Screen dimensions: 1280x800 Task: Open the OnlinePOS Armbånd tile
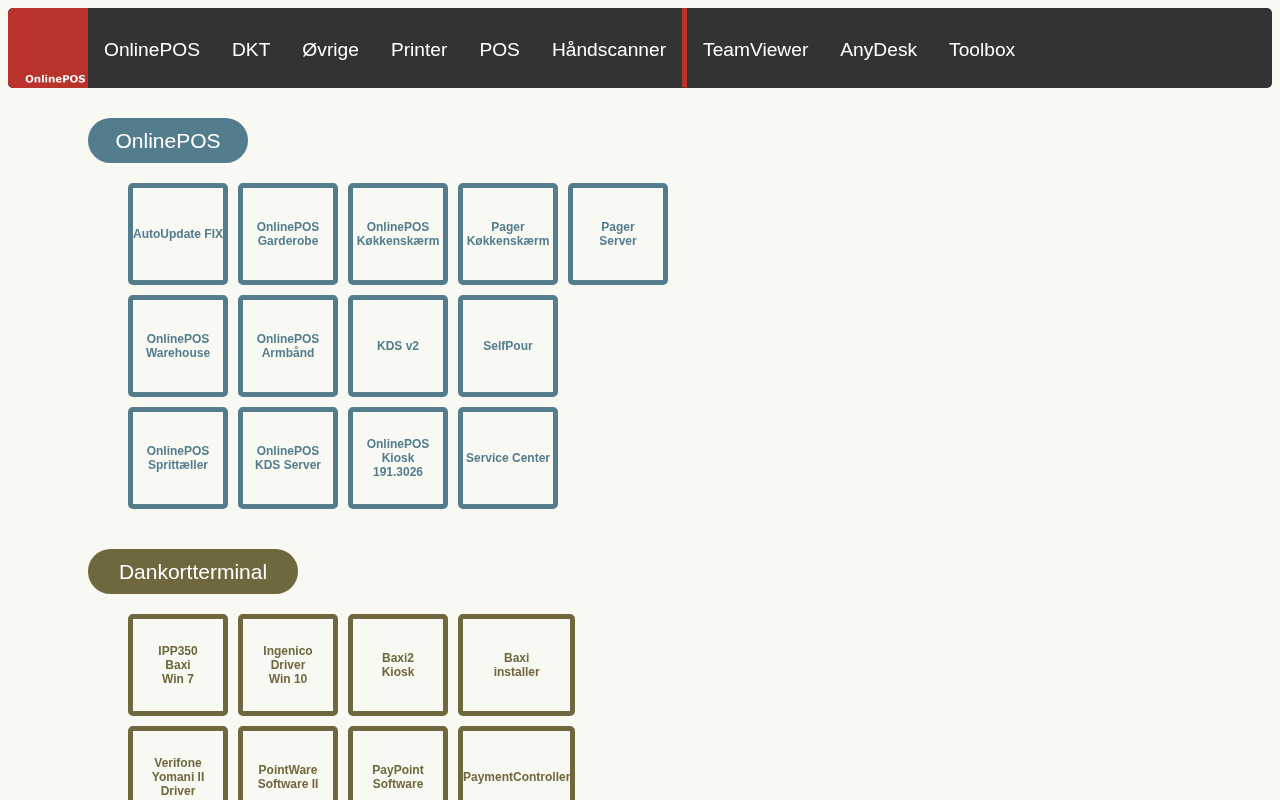pos(288,346)
